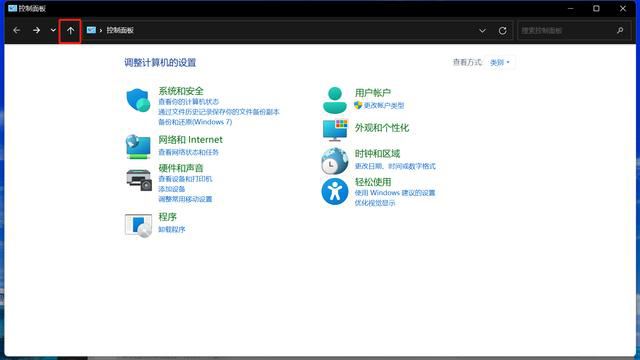Screen dimensions: 640x360
Task: Select 控制面板 breadcrumb in address bar
Action: point(120,30)
